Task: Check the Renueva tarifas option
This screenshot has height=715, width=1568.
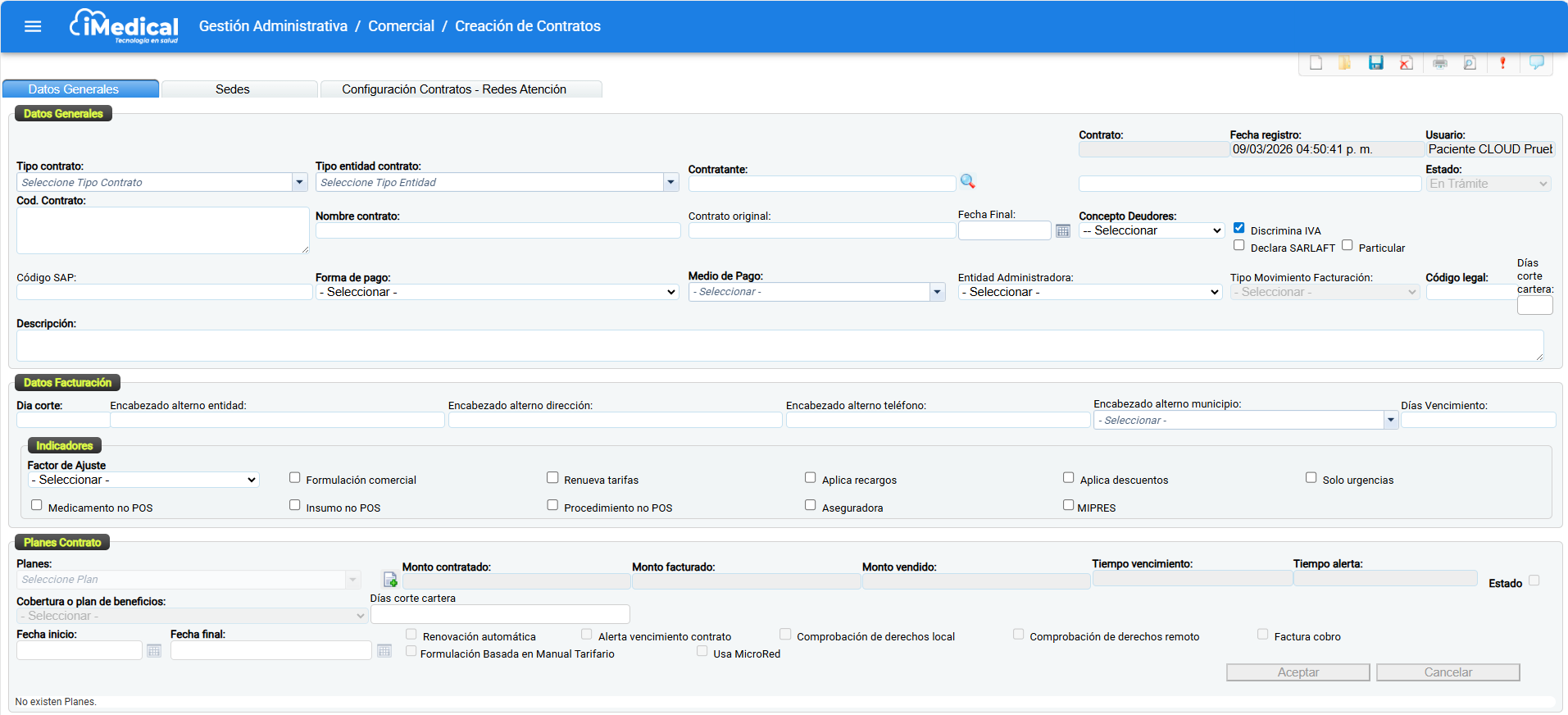Action: pyautogui.click(x=552, y=477)
